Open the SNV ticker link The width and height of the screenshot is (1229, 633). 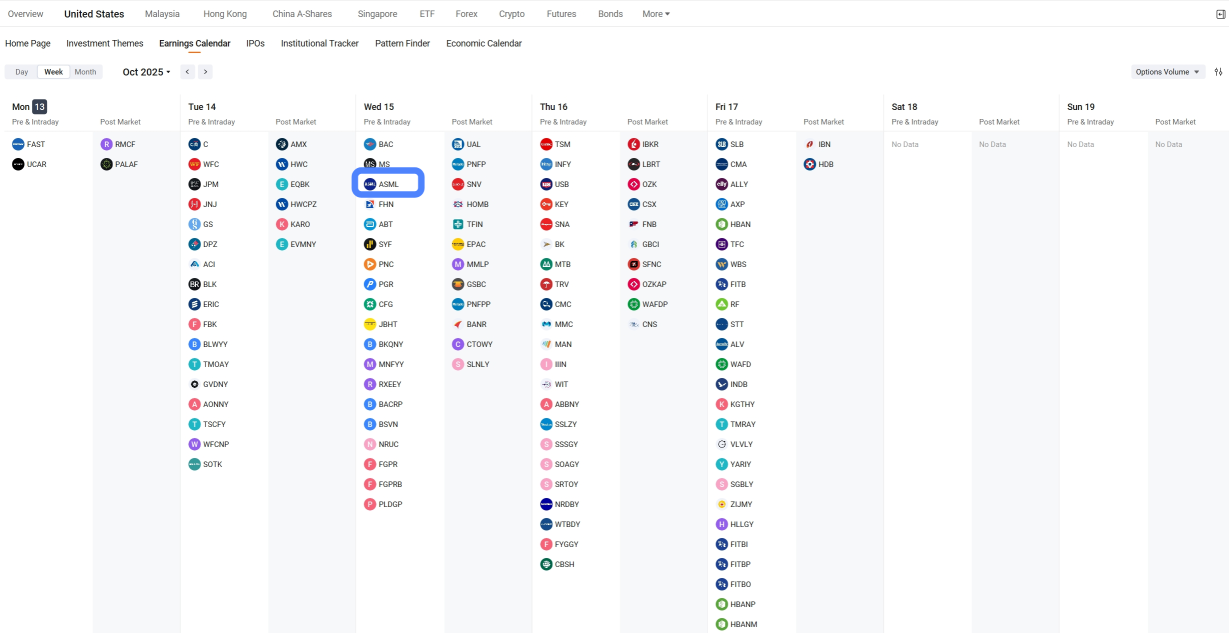point(474,184)
